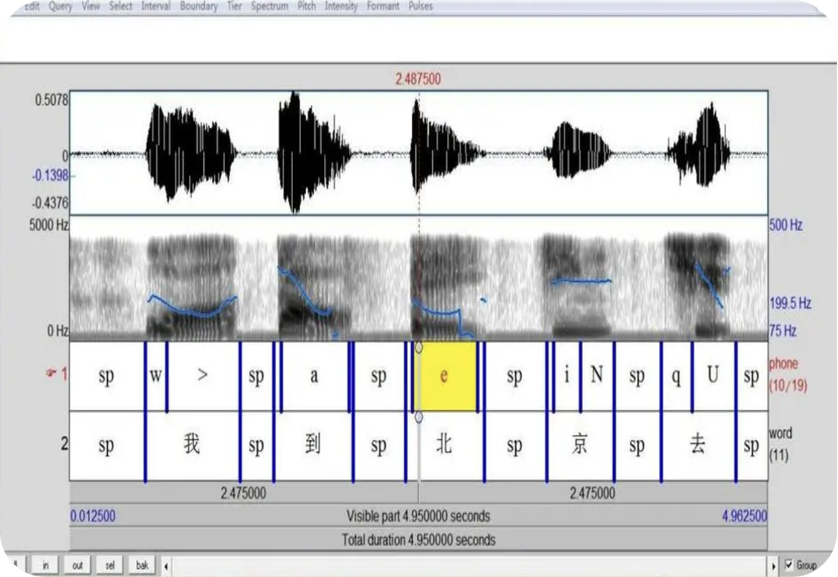
Task: Select the 'U' phone interval
Action: pyautogui.click(x=713, y=376)
